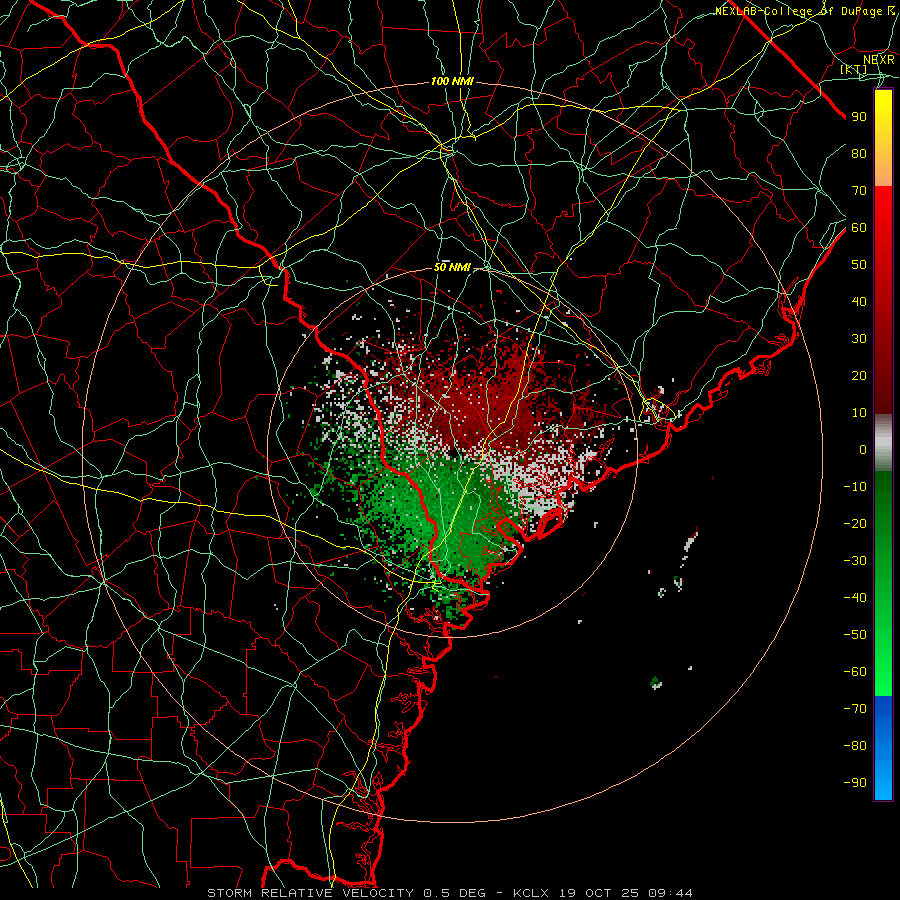Screen dimensions: 900x900
Task: Click the blue segment of the color bar
Action: [x=883, y=748]
